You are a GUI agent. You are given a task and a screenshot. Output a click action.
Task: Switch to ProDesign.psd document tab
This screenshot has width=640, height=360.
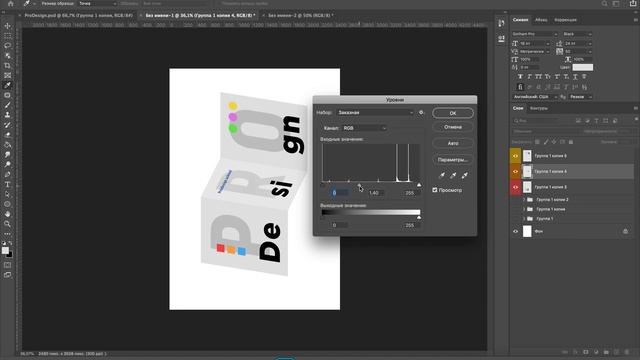coord(78,16)
